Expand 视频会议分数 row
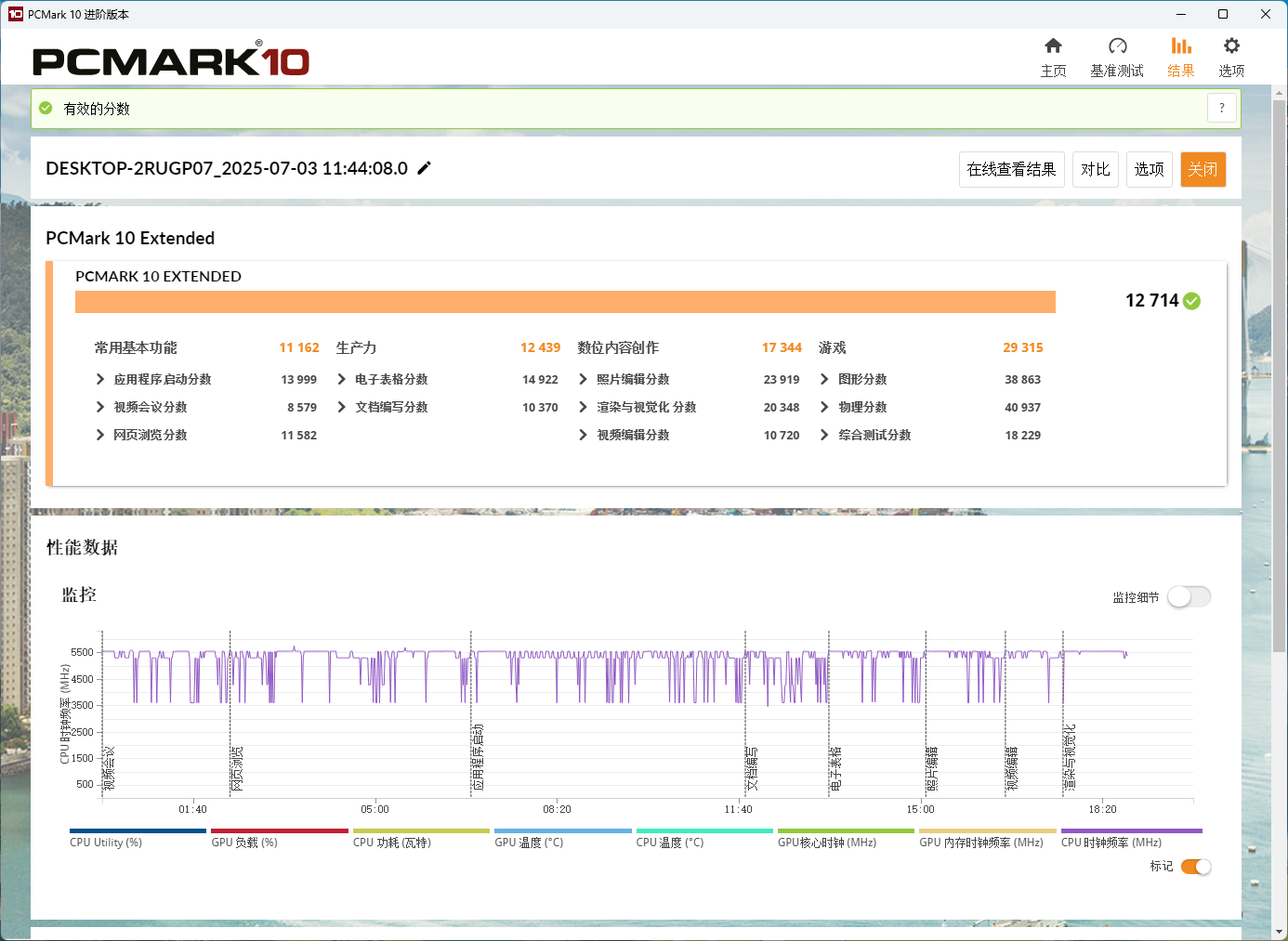The width and height of the screenshot is (1288, 941). click(100, 407)
